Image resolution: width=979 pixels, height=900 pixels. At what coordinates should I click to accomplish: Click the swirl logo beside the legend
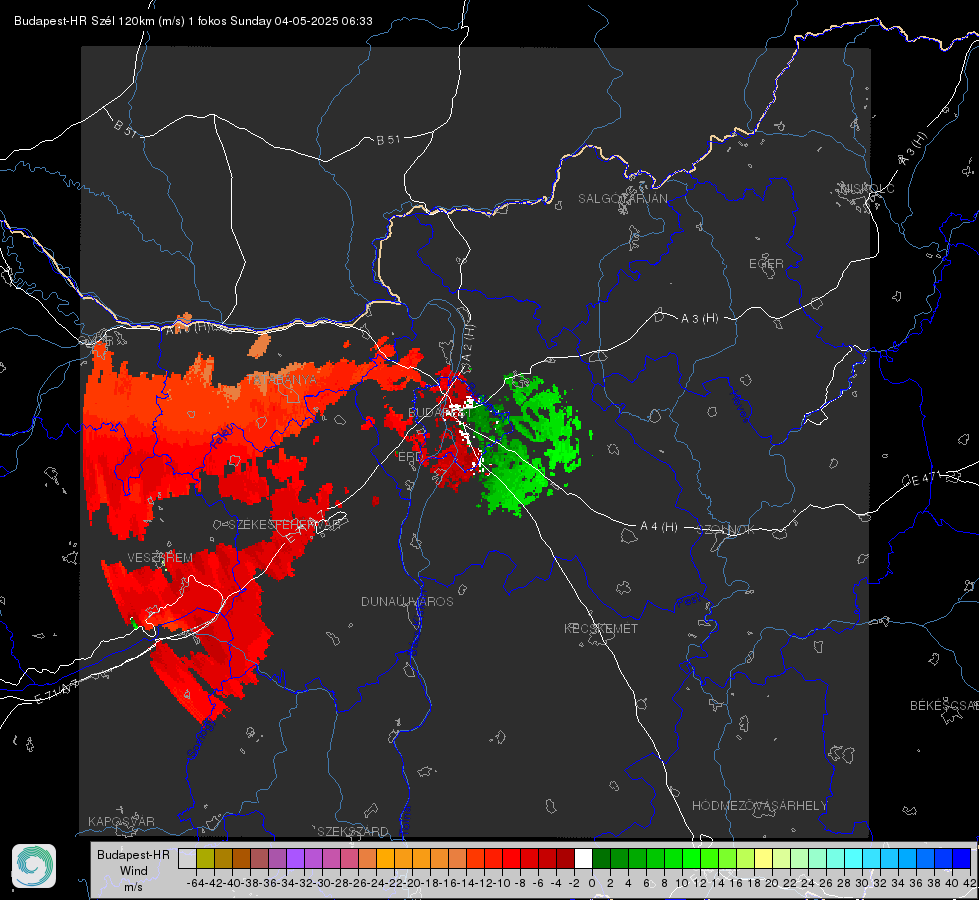(34, 866)
